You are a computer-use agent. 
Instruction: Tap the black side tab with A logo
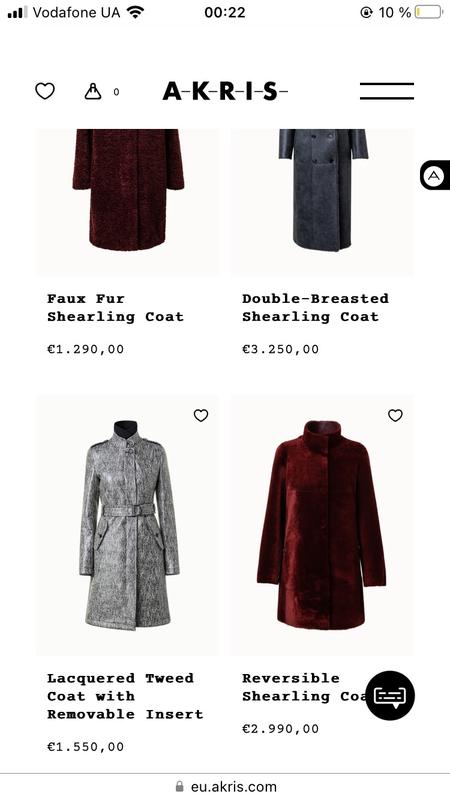435,176
